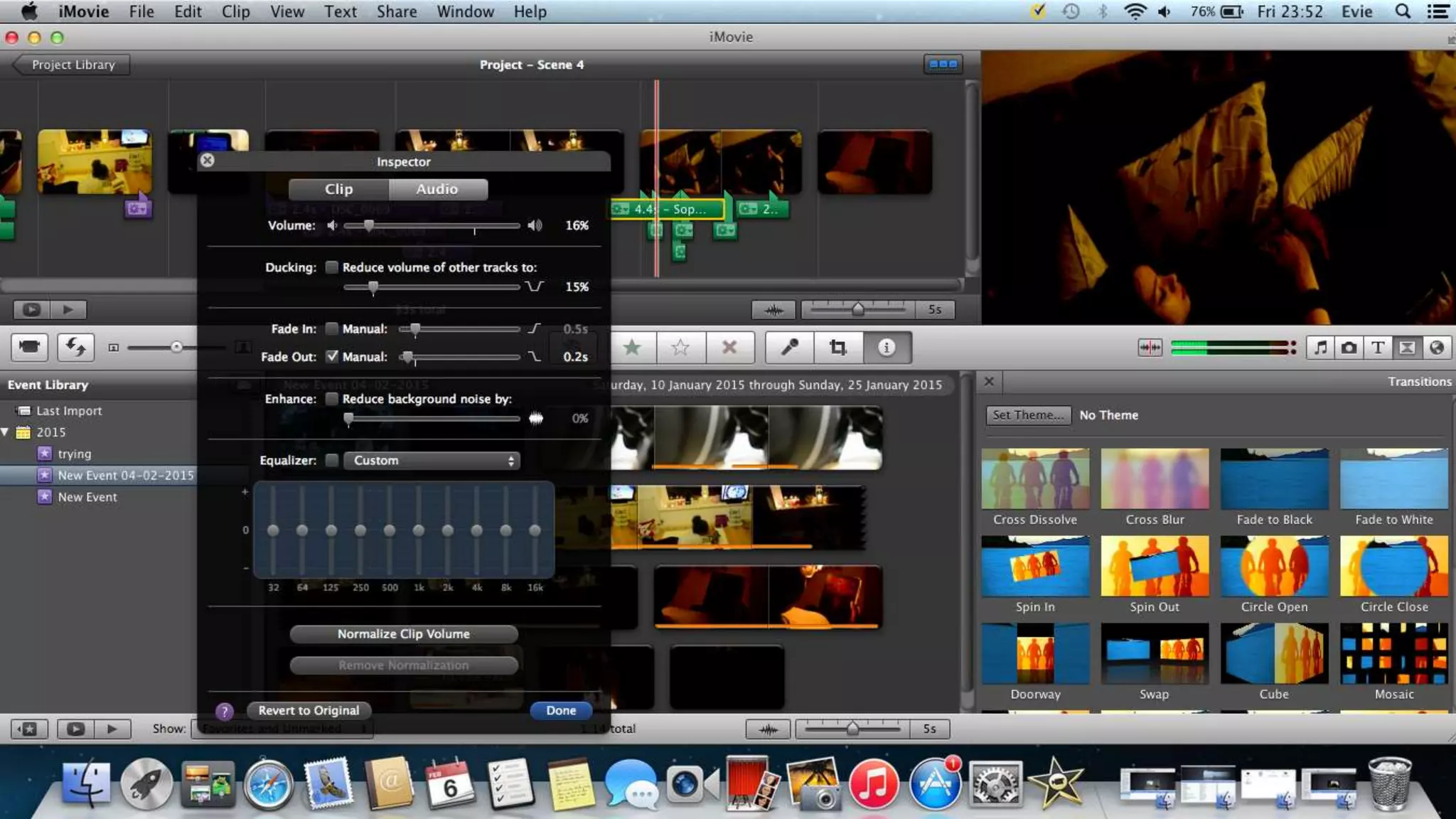Switch to the Clip tab in Inspector
Image resolution: width=1456 pixels, height=819 pixels.
click(x=338, y=189)
